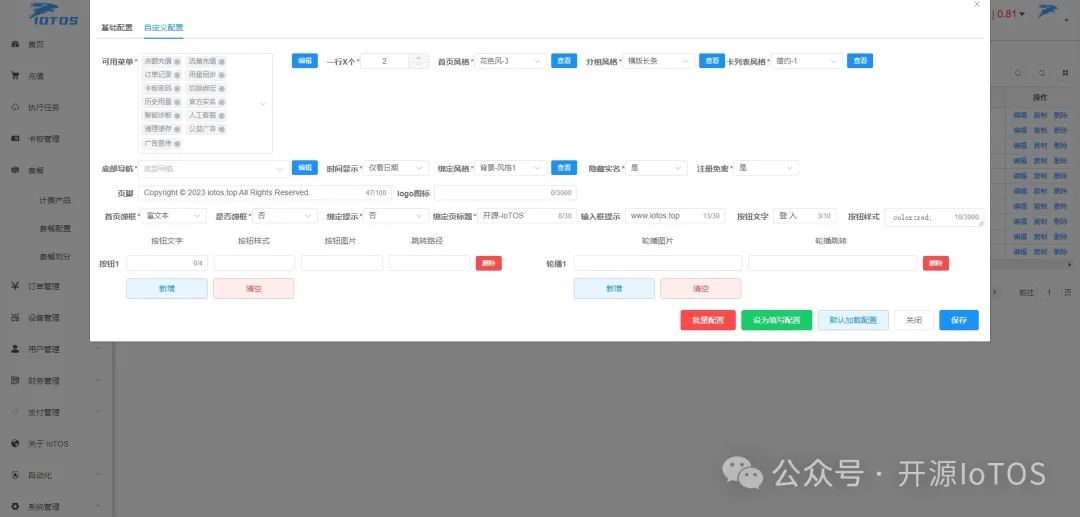This screenshot has width=1080, height=517.
Task: Remove the 历史用量 tag from 可用菜单
Action: [x=178, y=102]
